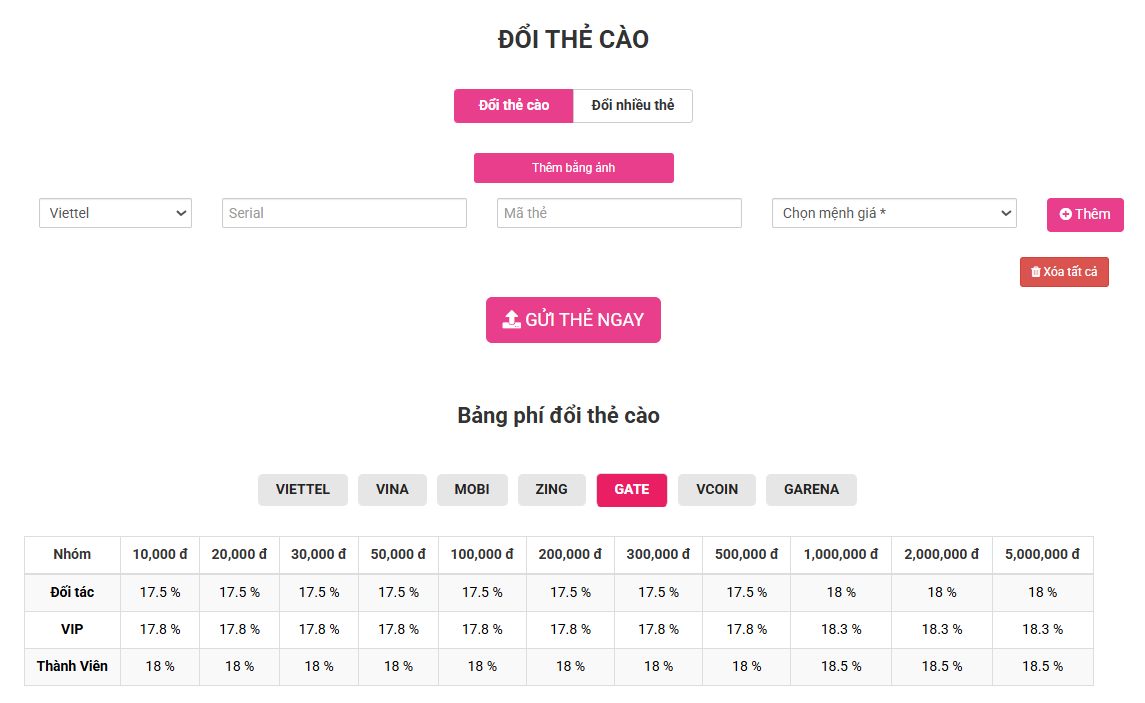Switch to Đổi nhiều thẻ tab
1145x703 pixels.
pyautogui.click(x=633, y=106)
